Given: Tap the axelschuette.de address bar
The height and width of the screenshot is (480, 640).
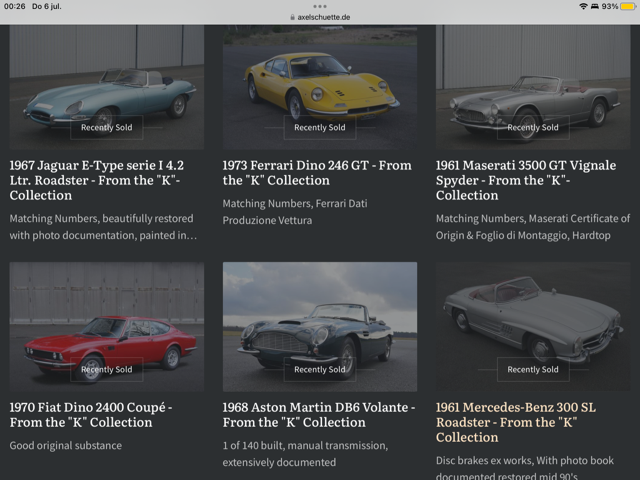Looking at the screenshot, I should [x=322, y=17].
